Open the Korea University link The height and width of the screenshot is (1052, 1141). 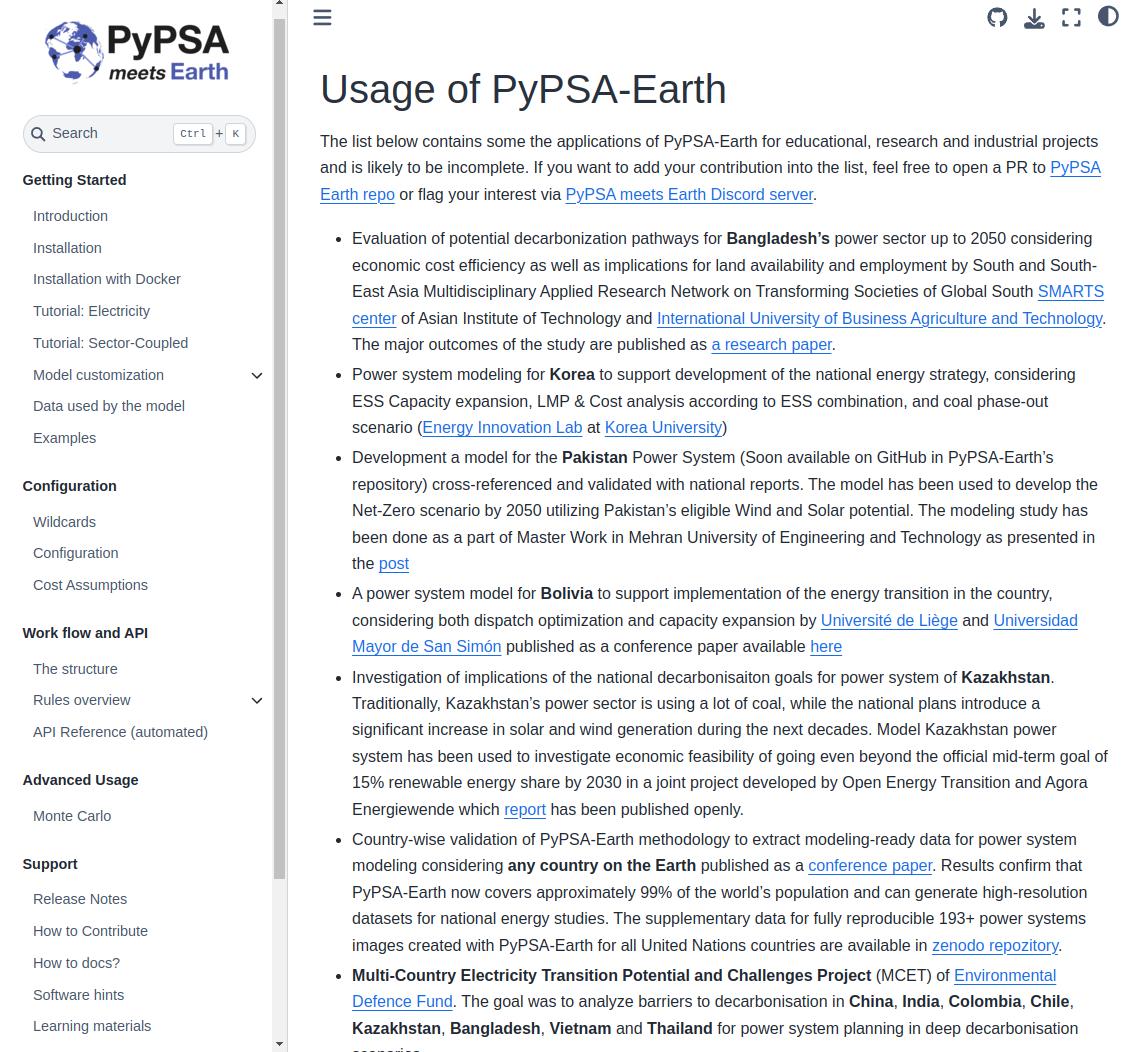(664, 428)
